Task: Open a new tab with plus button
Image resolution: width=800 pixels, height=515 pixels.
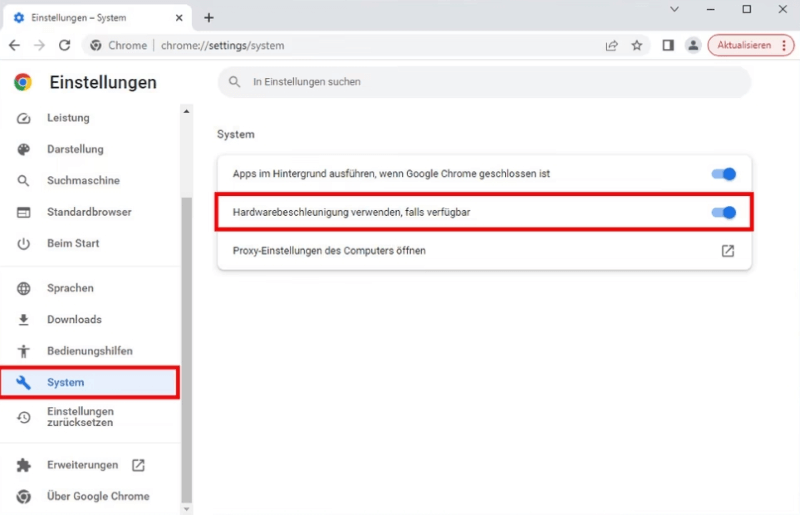Action: point(209,18)
